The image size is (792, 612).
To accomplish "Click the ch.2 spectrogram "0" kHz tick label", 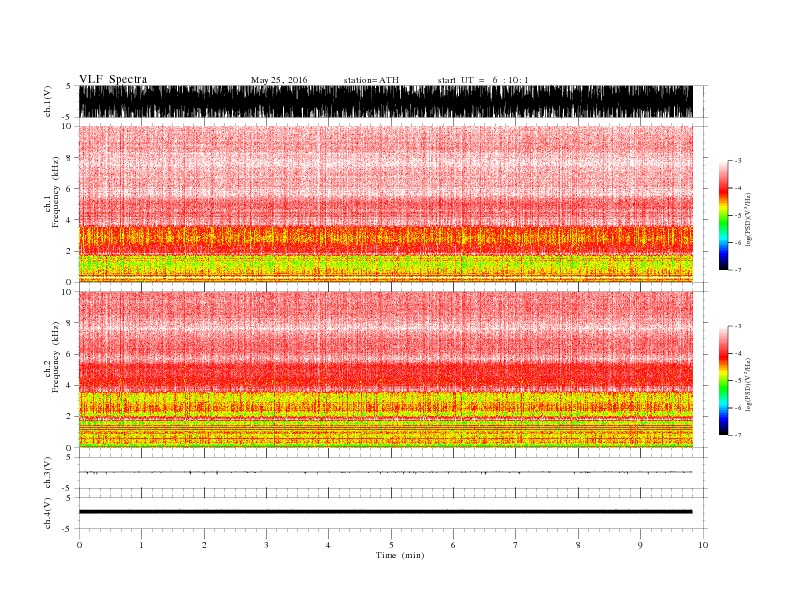I will tap(69, 448).
